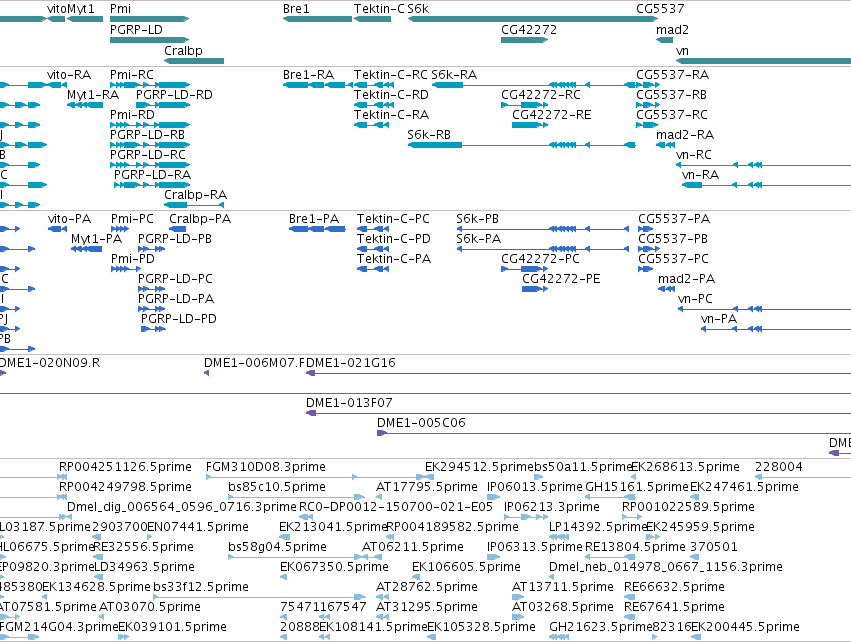Click the Cralbp gene label
The height and width of the screenshot is (642, 851).
click(x=183, y=50)
